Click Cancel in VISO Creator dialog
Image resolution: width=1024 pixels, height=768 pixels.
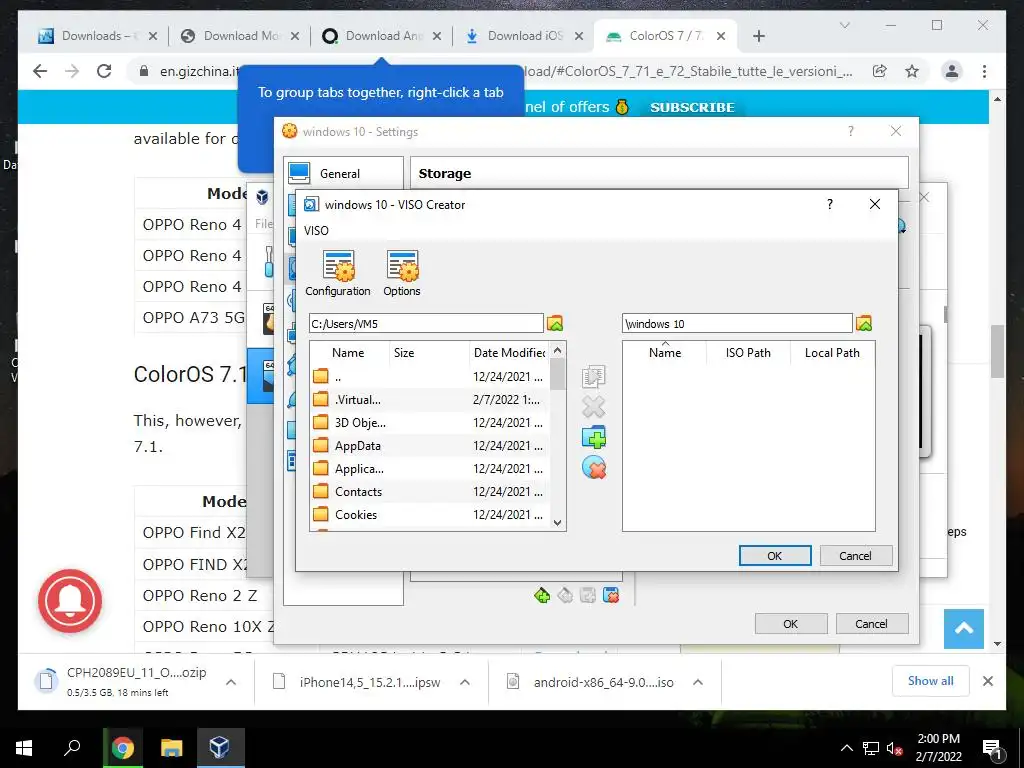[856, 556]
